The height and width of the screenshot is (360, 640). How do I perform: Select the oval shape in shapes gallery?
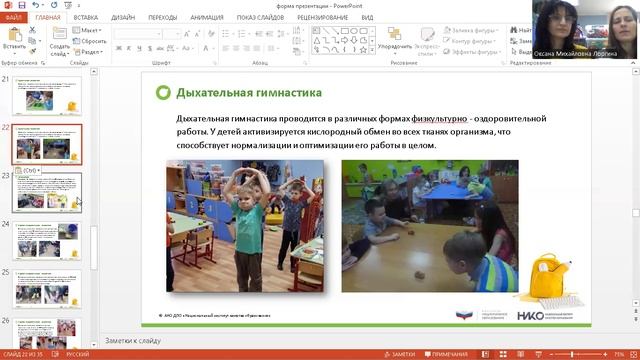[354, 31]
